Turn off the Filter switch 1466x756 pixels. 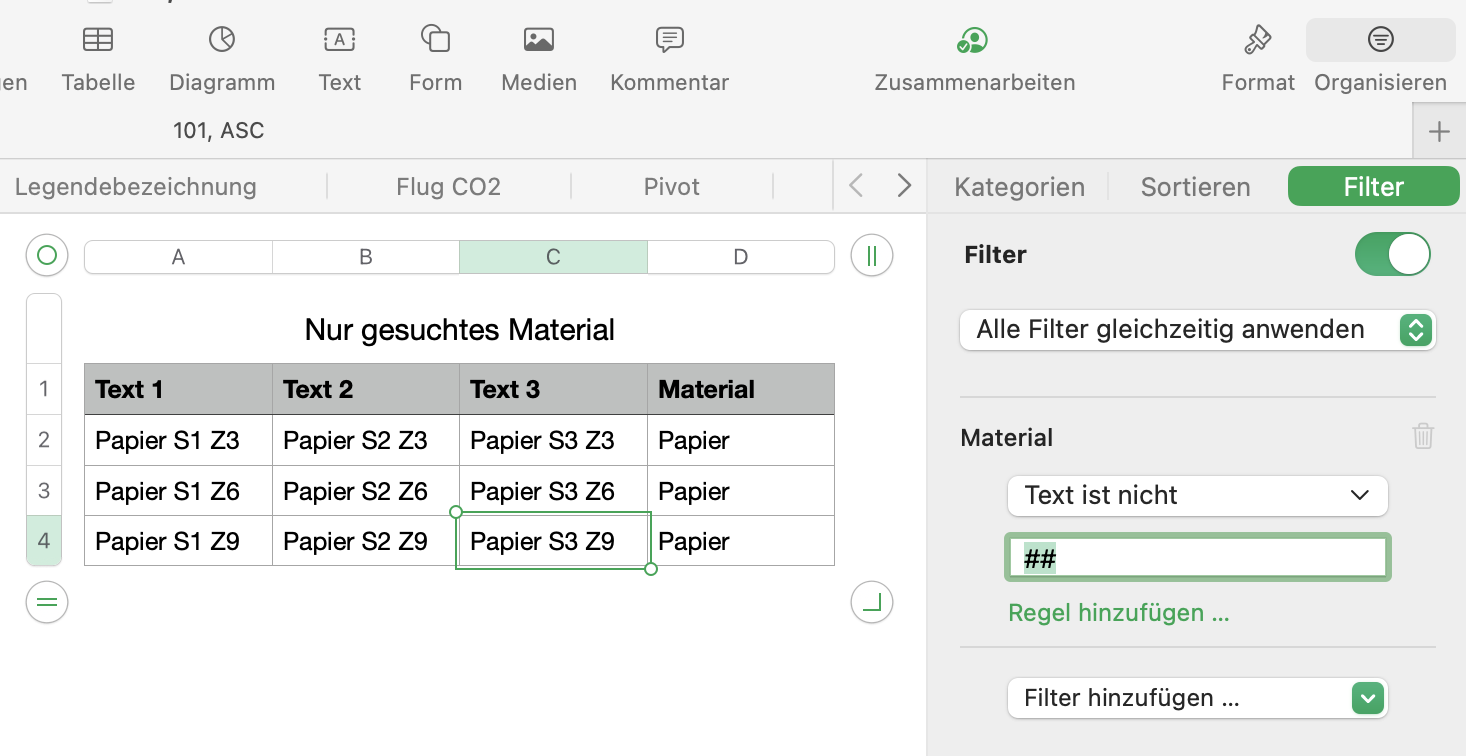[1392, 254]
